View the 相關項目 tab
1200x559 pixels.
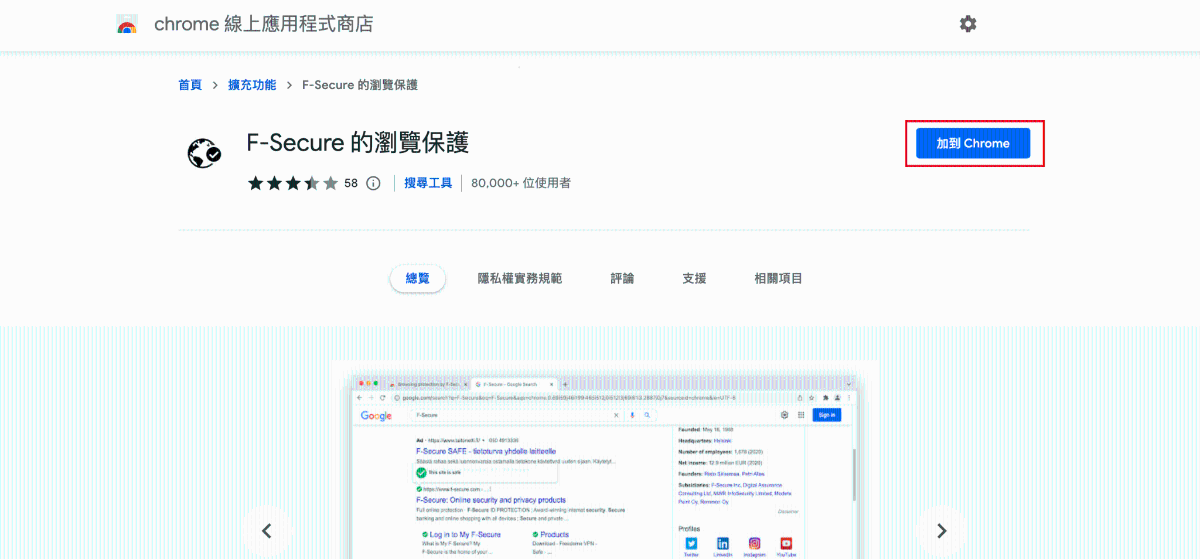(x=778, y=278)
